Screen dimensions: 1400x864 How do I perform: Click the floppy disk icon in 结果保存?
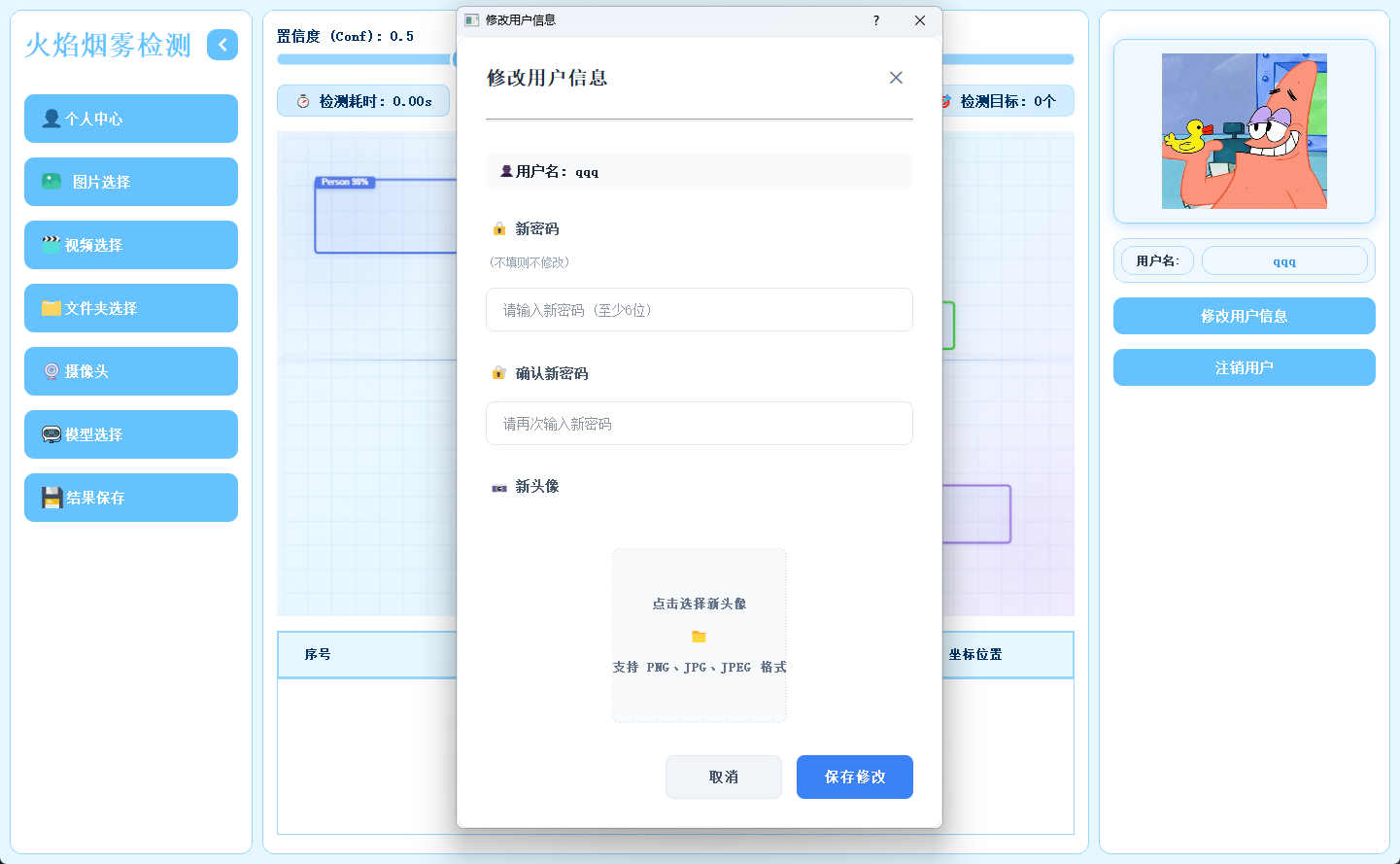51,498
